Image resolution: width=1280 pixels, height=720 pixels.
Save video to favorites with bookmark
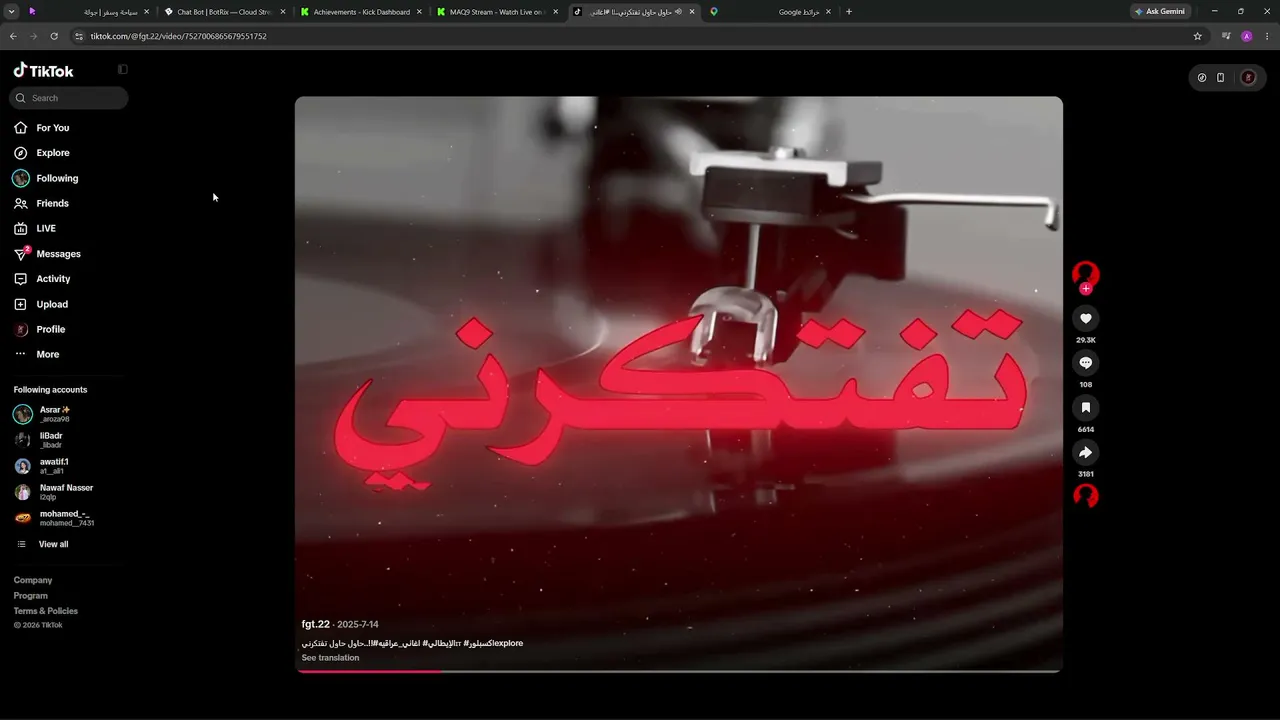coord(1086,407)
